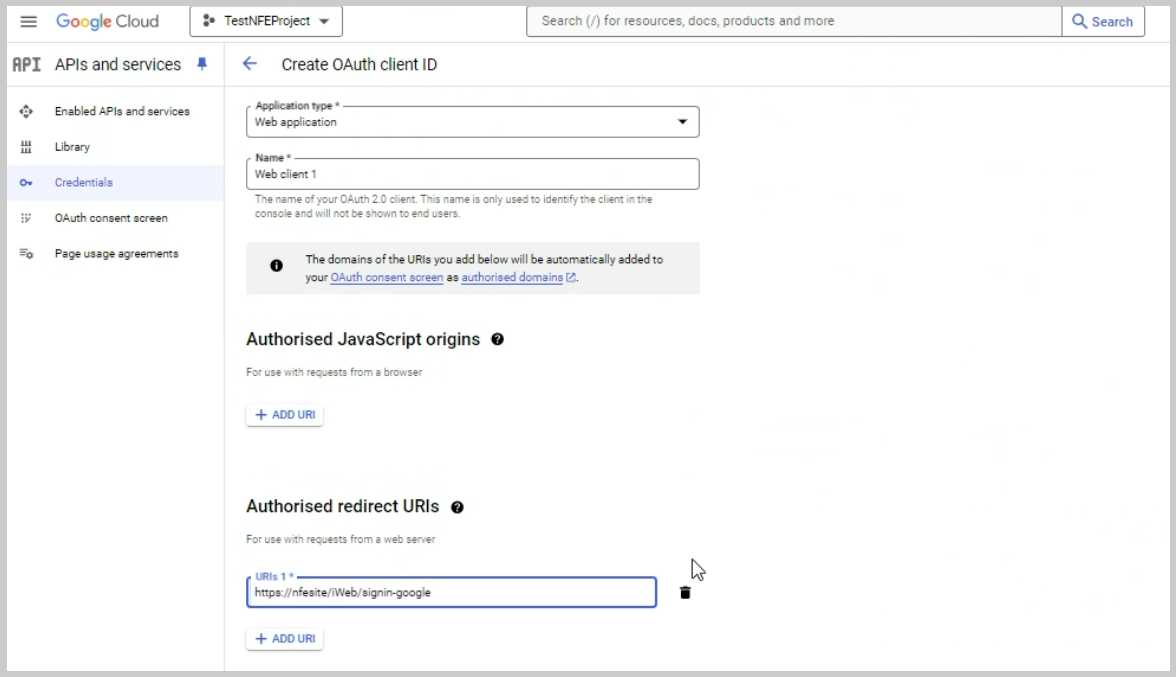Focus the resources search box

(x=794, y=21)
